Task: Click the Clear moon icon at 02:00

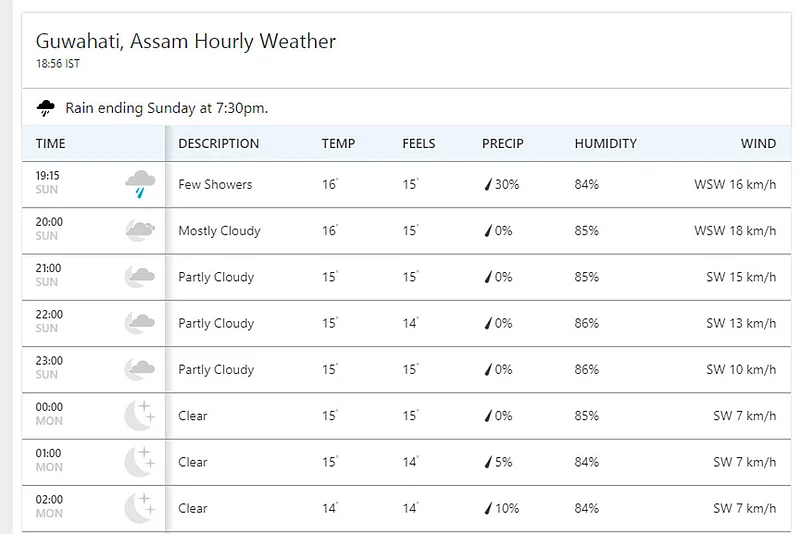Action: (139, 508)
